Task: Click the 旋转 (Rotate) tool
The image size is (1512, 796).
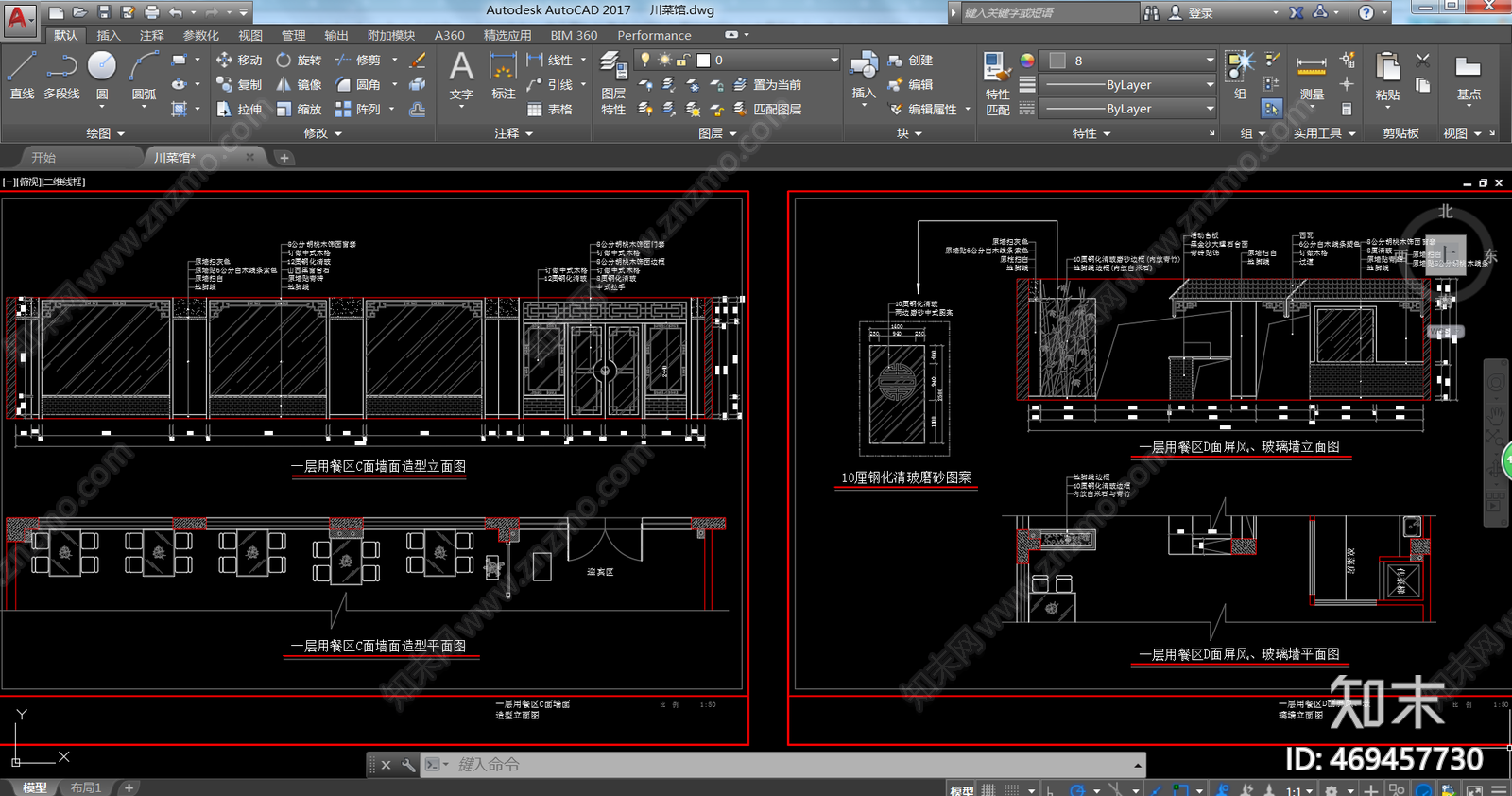Action: click(299, 60)
